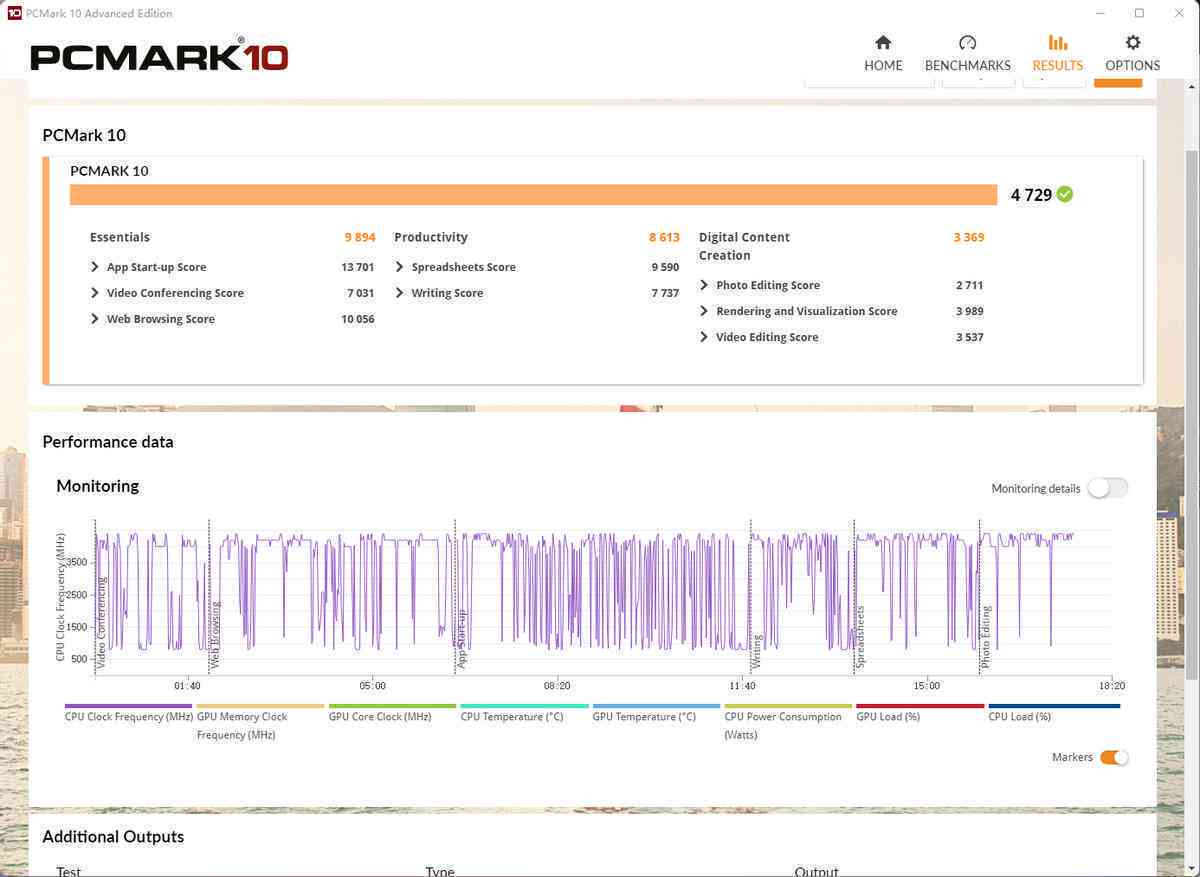Expand Writing Score details
Viewport: 1200px width, 877px height.
[400, 293]
